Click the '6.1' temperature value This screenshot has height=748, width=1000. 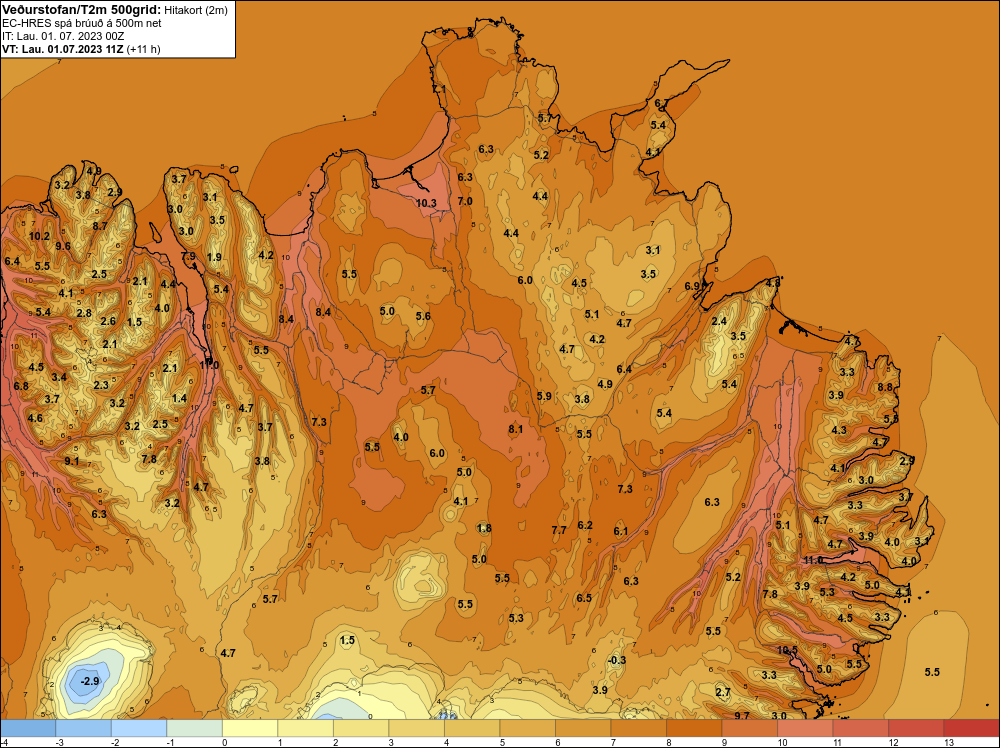tap(621, 532)
